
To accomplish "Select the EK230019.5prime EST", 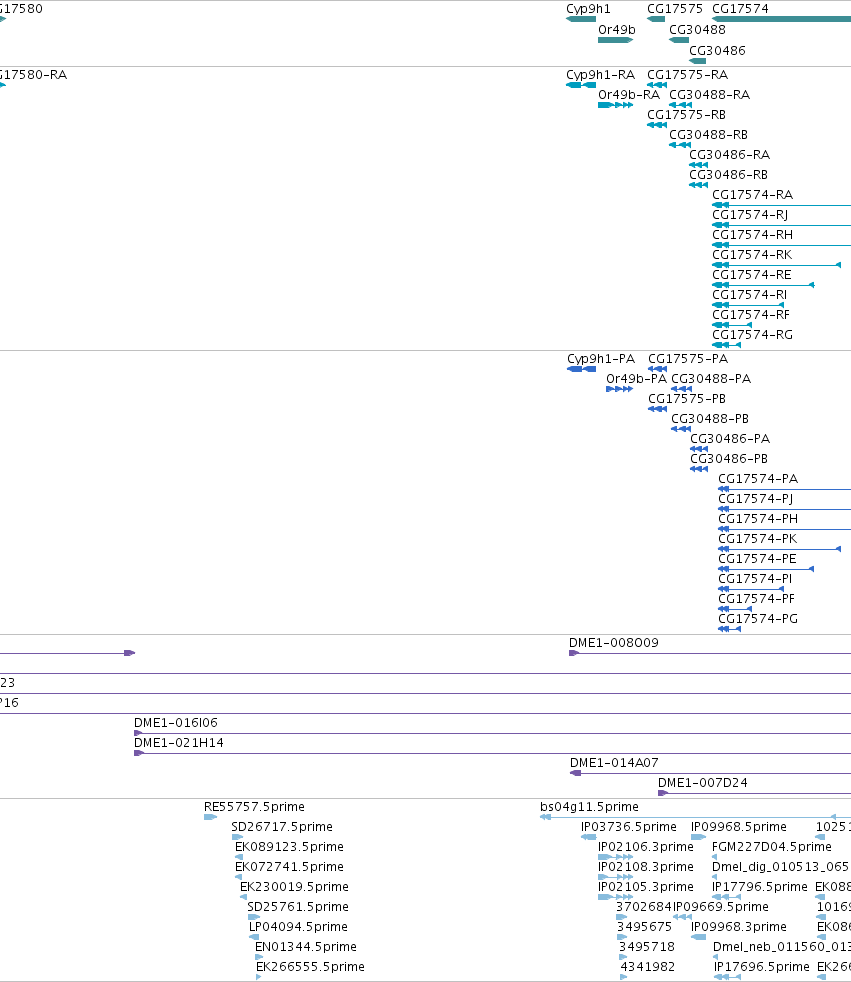I will click(x=244, y=897).
